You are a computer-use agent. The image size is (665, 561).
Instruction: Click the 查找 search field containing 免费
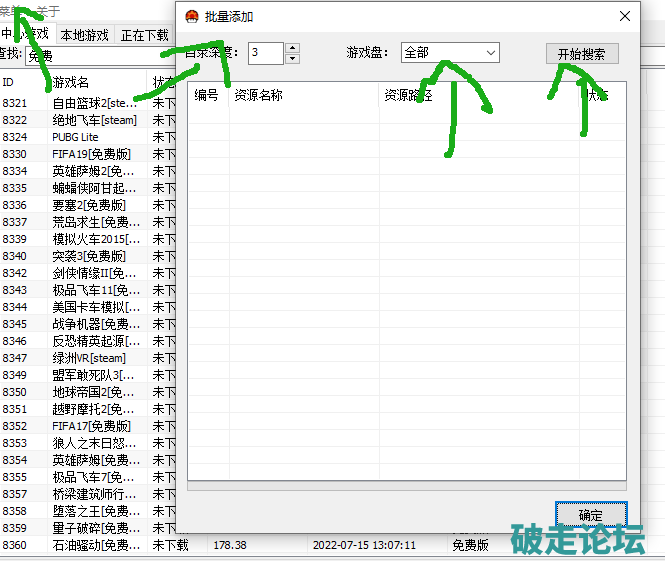[100, 55]
